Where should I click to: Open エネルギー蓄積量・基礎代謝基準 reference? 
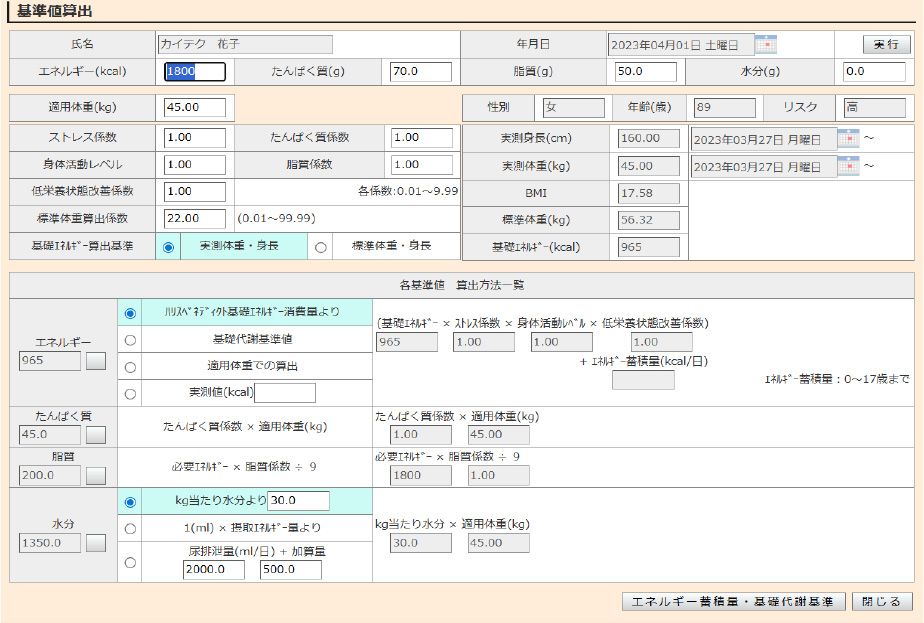pyautogui.click(x=734, y=602)
